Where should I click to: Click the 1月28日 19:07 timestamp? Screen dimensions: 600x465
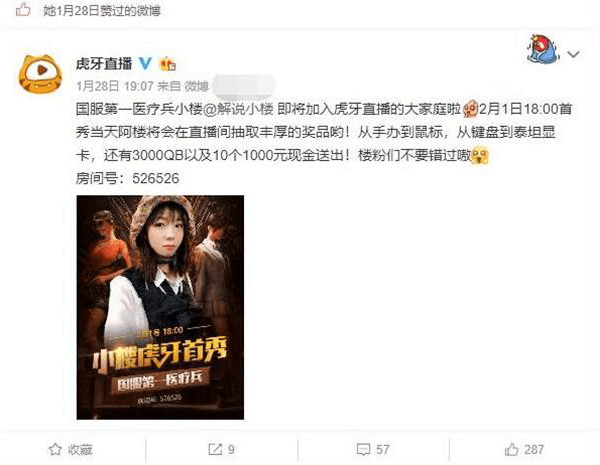click(x=115, y=86)
